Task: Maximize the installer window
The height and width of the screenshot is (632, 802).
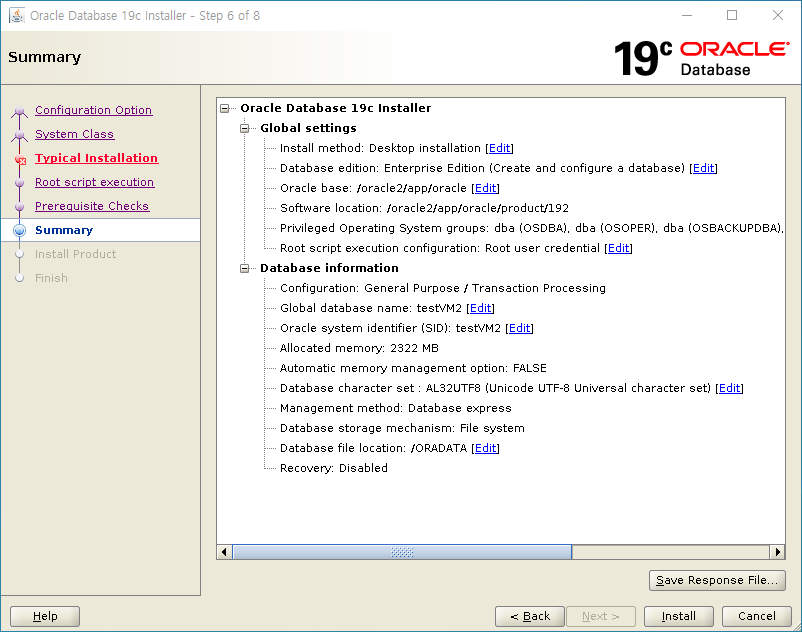Action: tap(732, 15)
